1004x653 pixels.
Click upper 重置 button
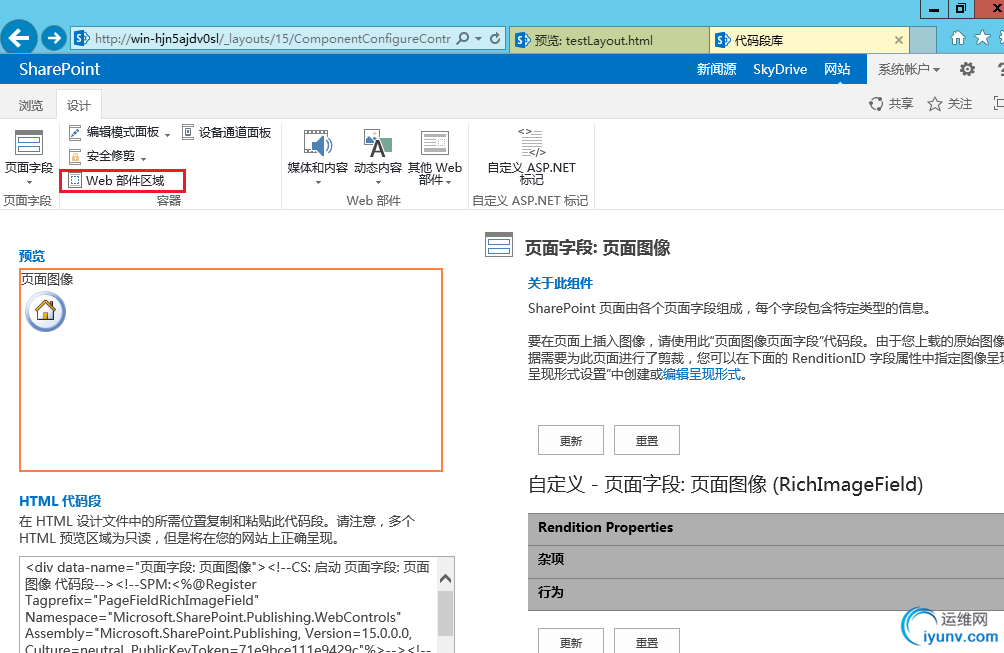tap(647, 440)
